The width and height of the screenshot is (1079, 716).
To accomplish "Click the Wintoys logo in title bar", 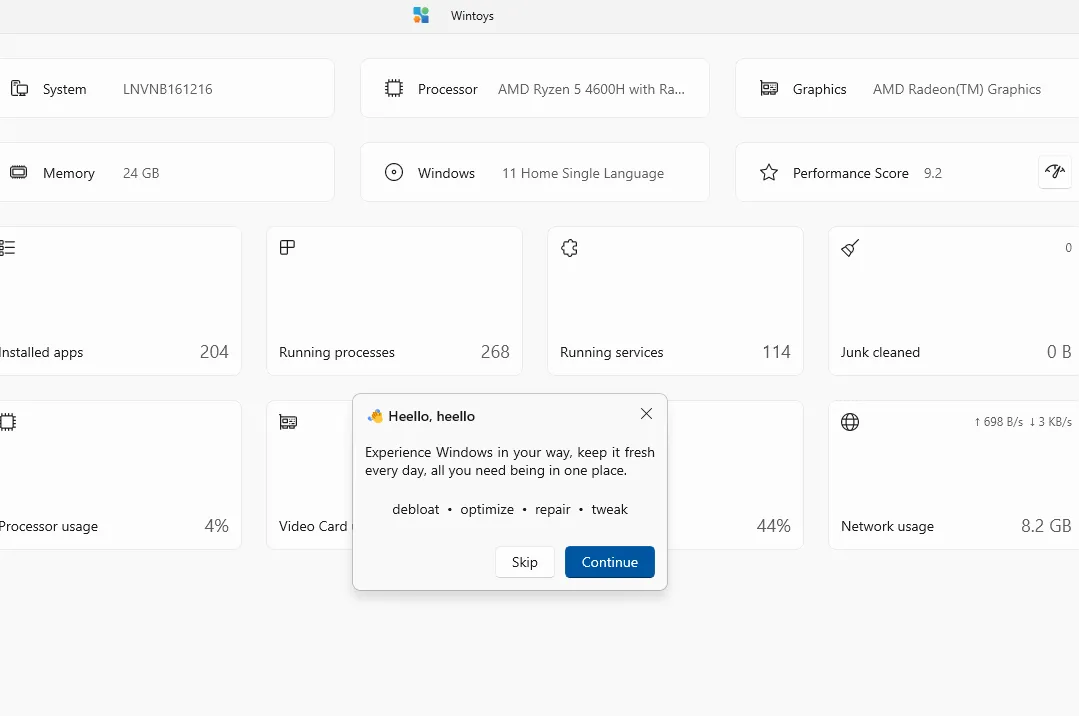I will pyautogui.click(x=421, y=15).
